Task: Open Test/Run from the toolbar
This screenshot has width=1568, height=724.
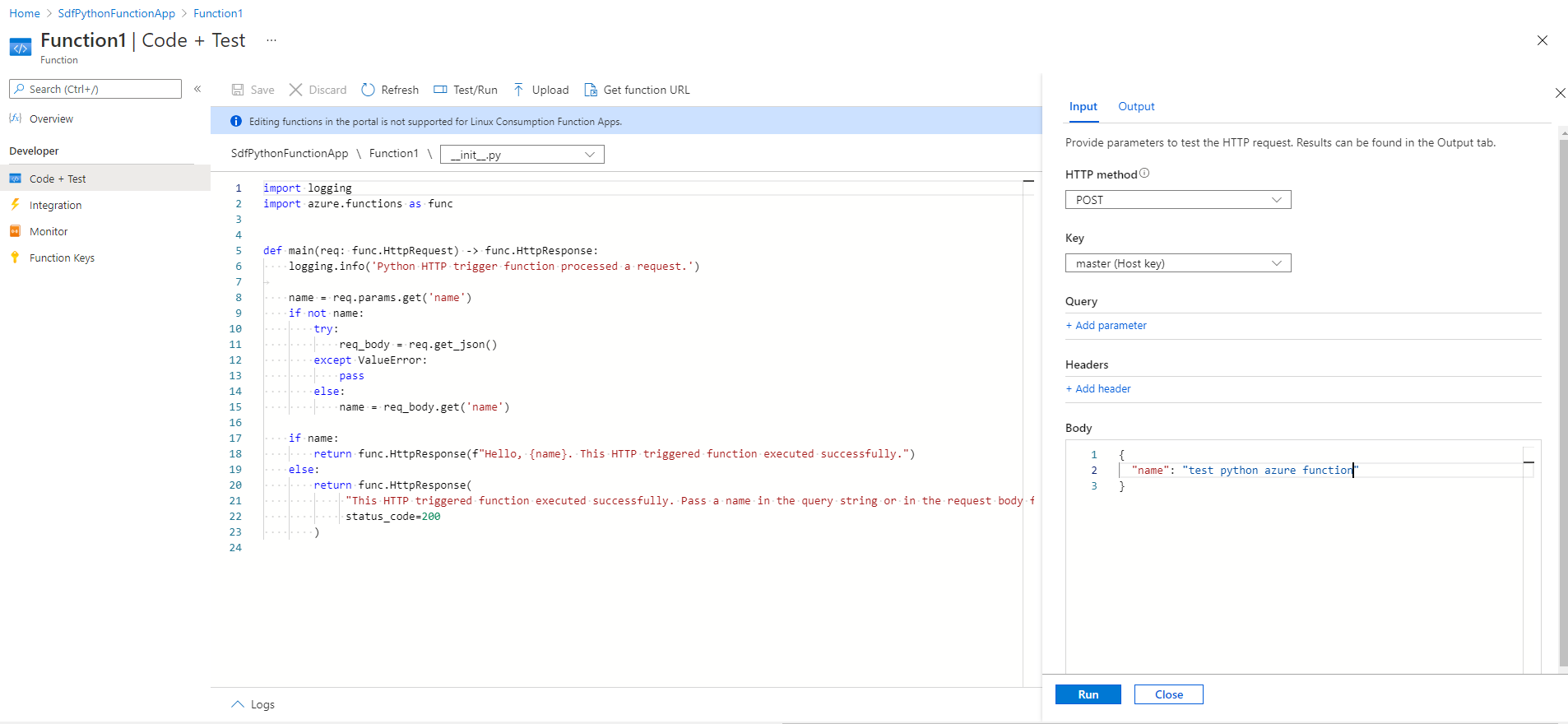Action: pos(466,90)
